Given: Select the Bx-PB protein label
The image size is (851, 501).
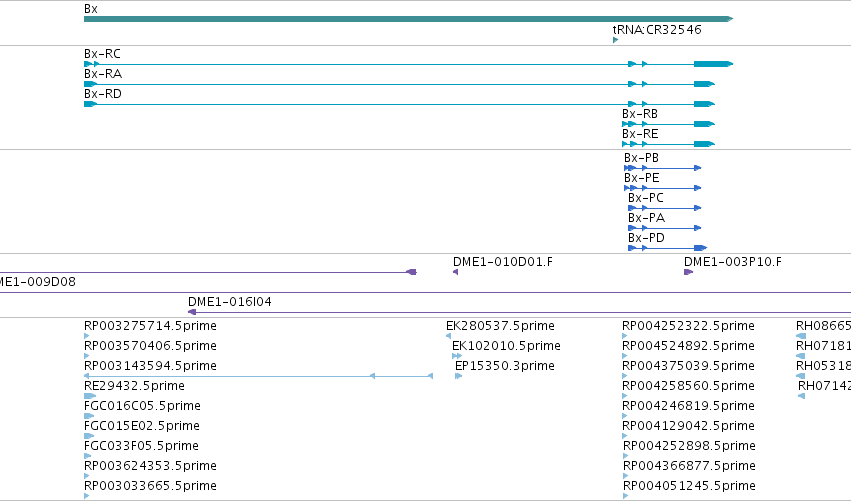Looking at the screenshot, I should [x=641, y=158].
